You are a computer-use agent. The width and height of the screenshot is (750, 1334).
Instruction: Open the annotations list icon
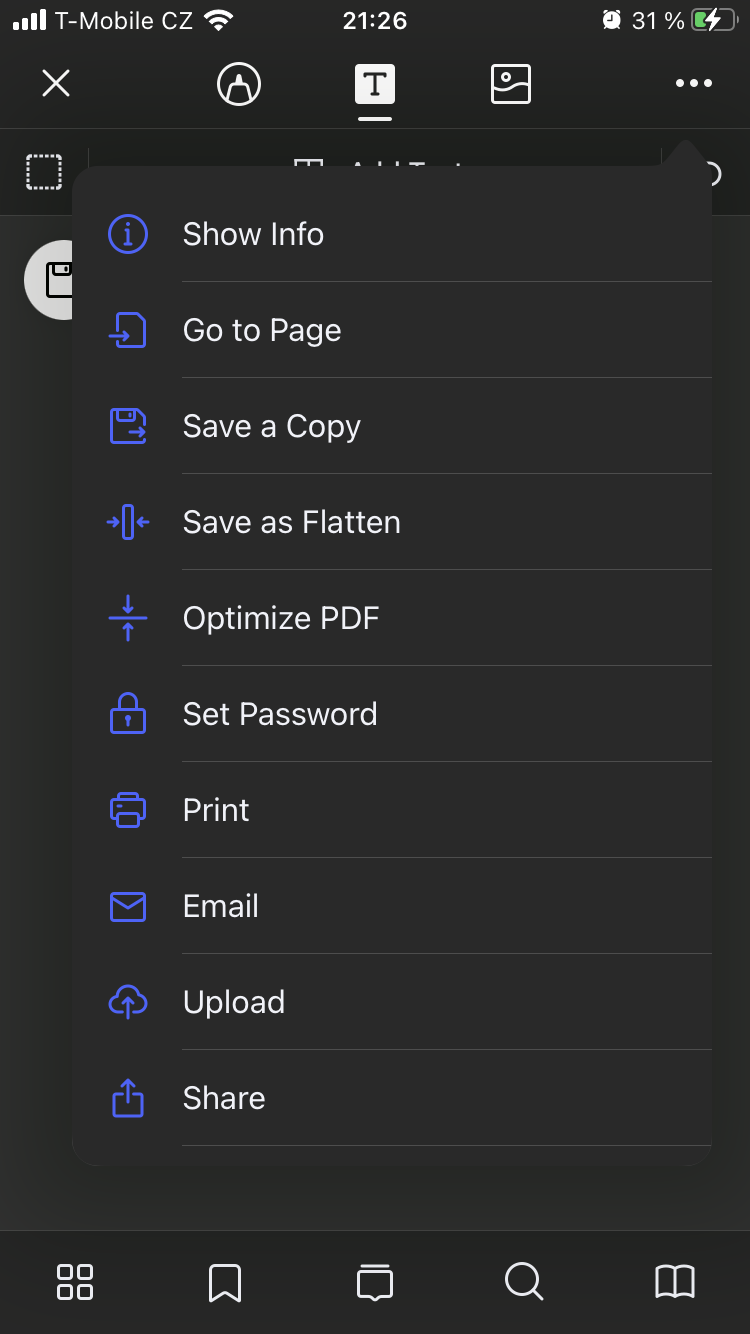coord(375,1281)
